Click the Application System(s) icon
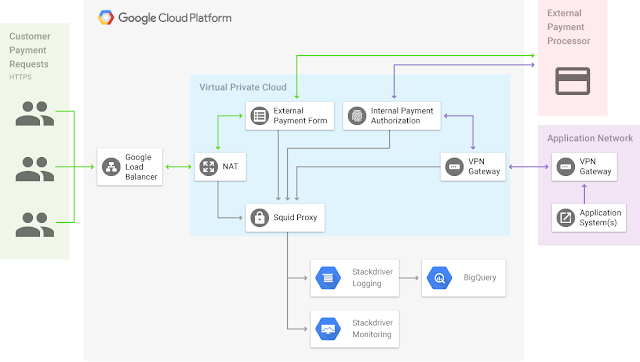 pos(566,218)
